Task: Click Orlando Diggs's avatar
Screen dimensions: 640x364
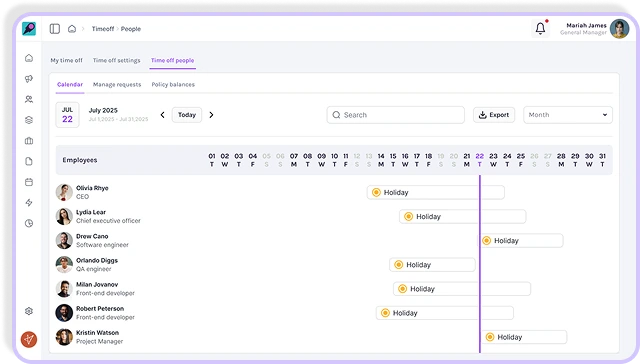Action: click(64, 264)
